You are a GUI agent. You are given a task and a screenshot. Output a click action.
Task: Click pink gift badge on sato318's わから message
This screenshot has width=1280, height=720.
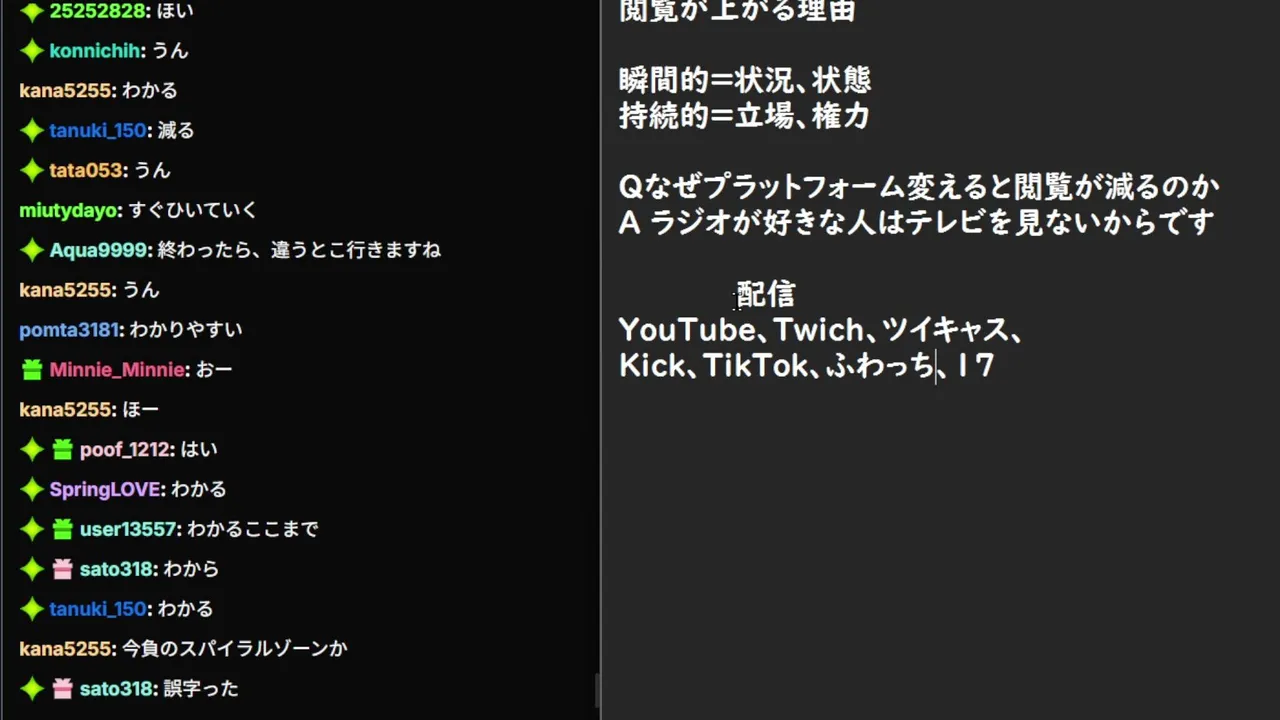(x=62, y=569)
